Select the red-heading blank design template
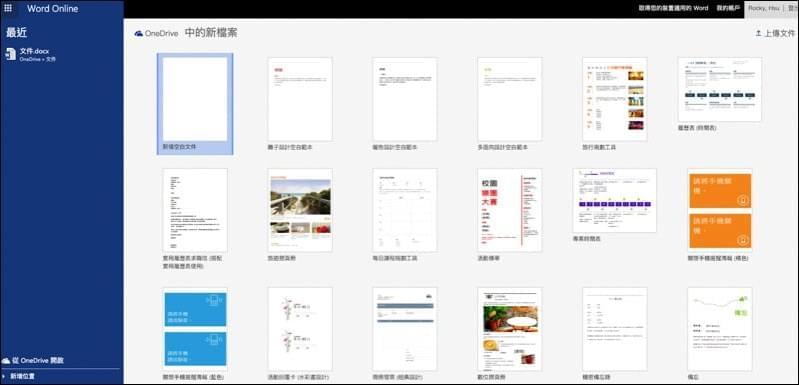Viewport: 799px width, 385px height. 300,99
